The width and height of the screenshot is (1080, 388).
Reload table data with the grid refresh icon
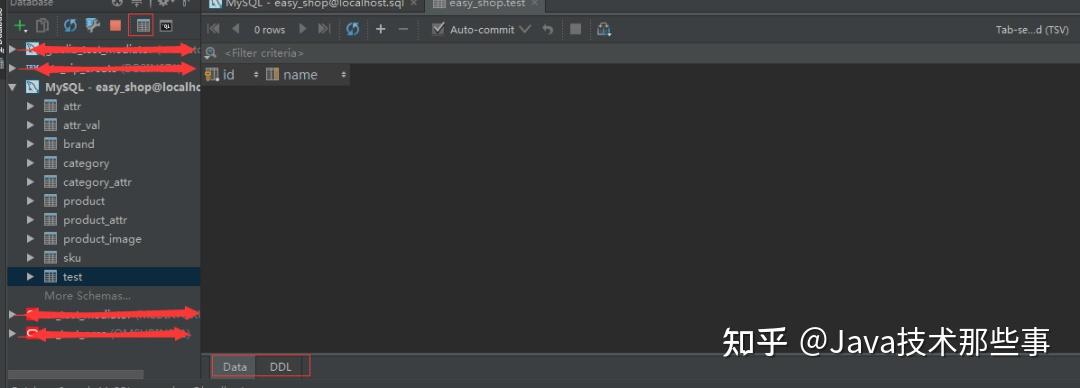pos(353,29)
